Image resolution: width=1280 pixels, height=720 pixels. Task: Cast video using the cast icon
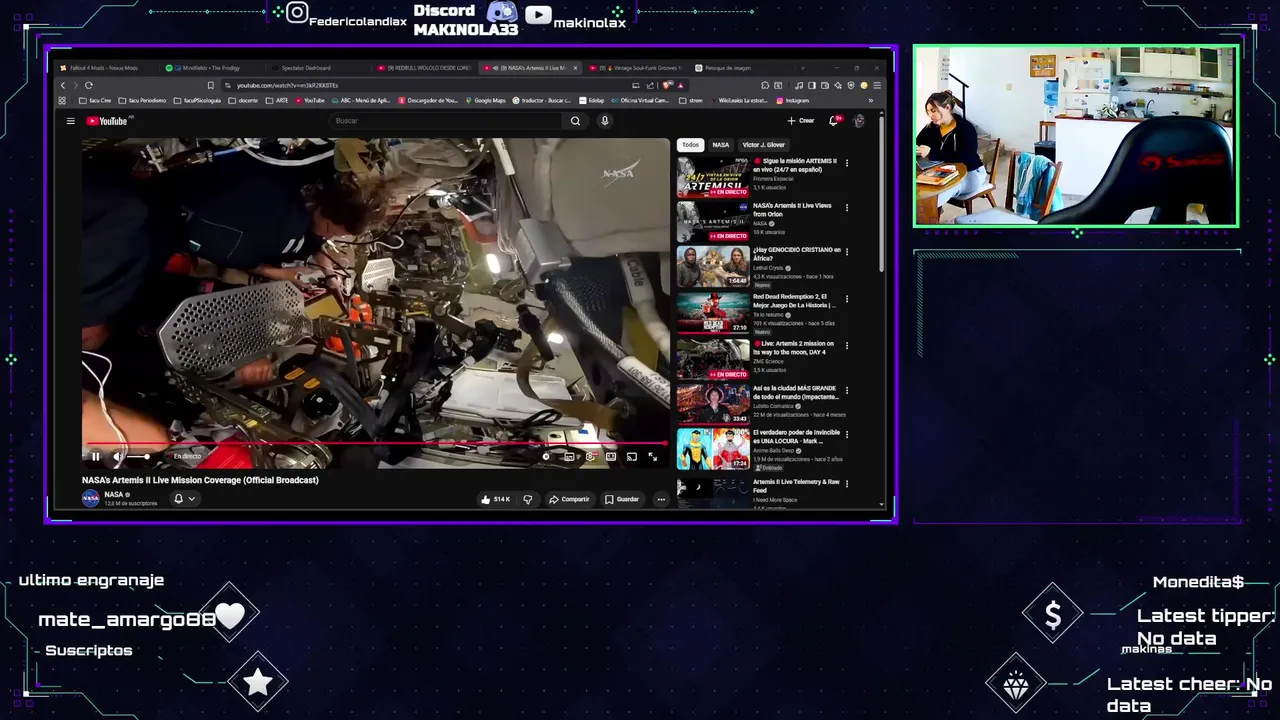632,457
